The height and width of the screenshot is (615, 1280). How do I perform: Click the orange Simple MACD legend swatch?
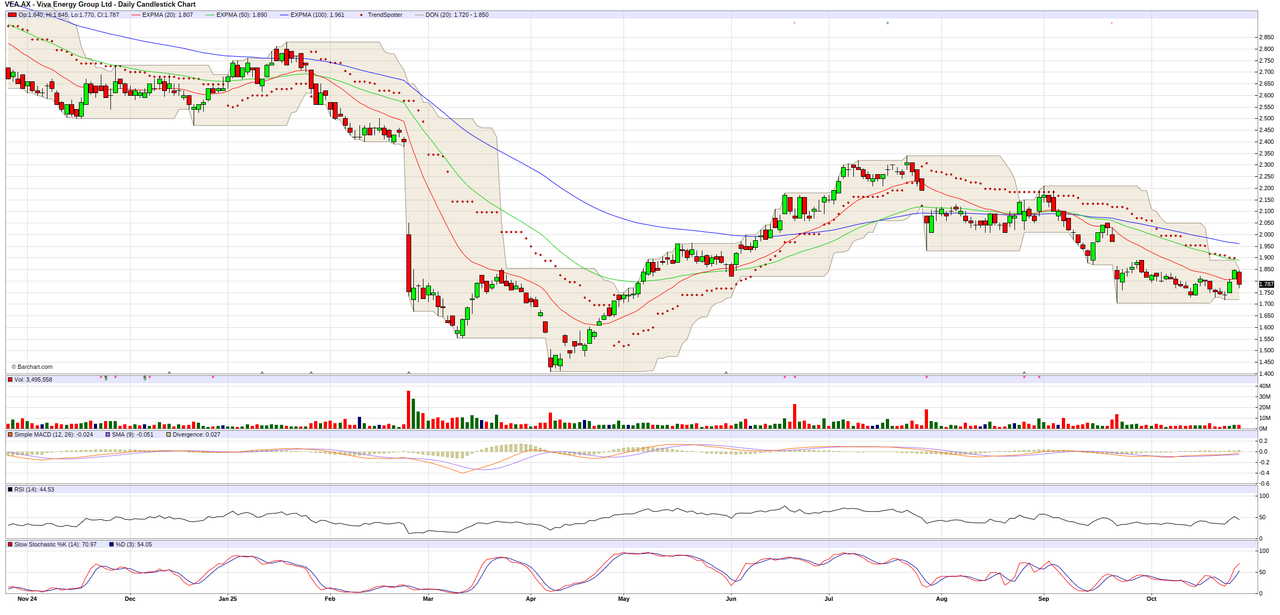(11, 435)
